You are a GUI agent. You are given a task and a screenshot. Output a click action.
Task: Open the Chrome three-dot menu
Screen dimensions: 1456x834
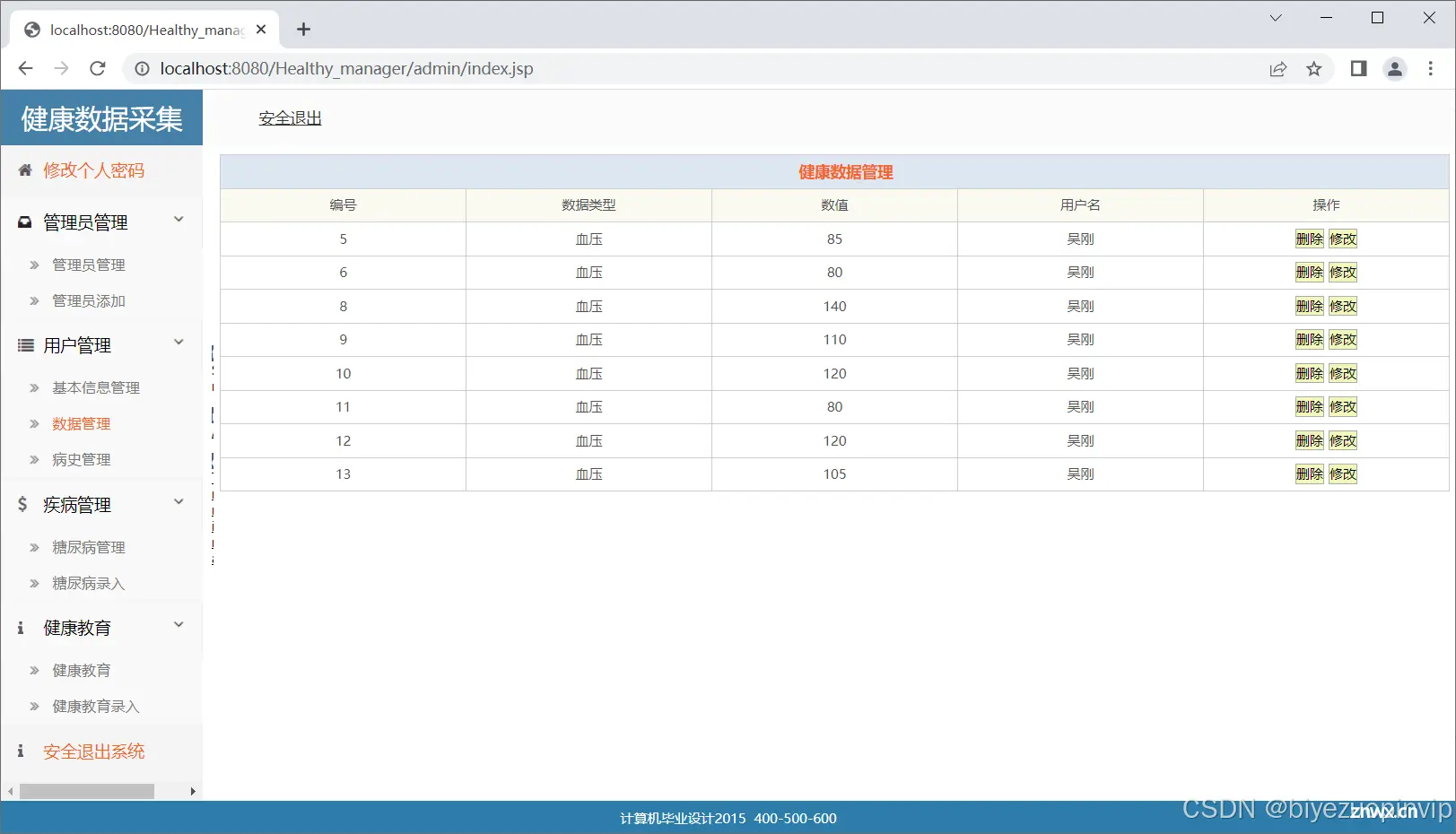pos(1430,68)
